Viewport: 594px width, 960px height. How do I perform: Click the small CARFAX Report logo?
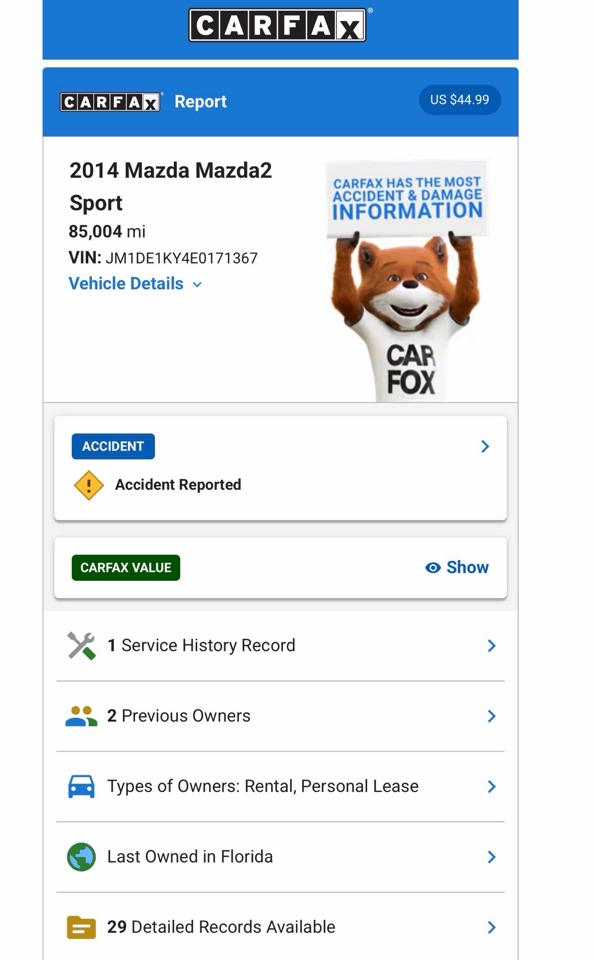(111, 102)
